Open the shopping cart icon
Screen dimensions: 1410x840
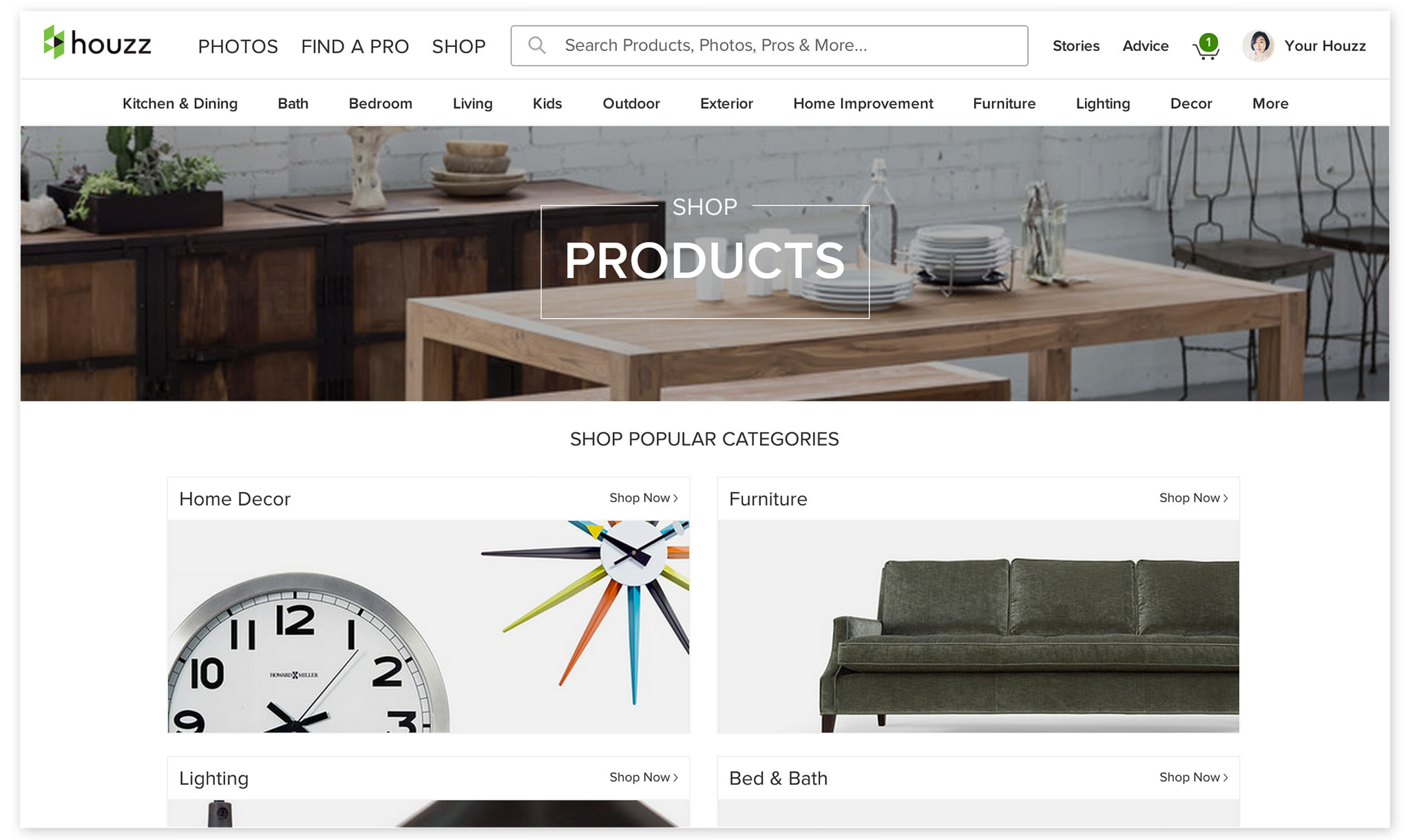pyautogui.click(x=1206, y=47)
